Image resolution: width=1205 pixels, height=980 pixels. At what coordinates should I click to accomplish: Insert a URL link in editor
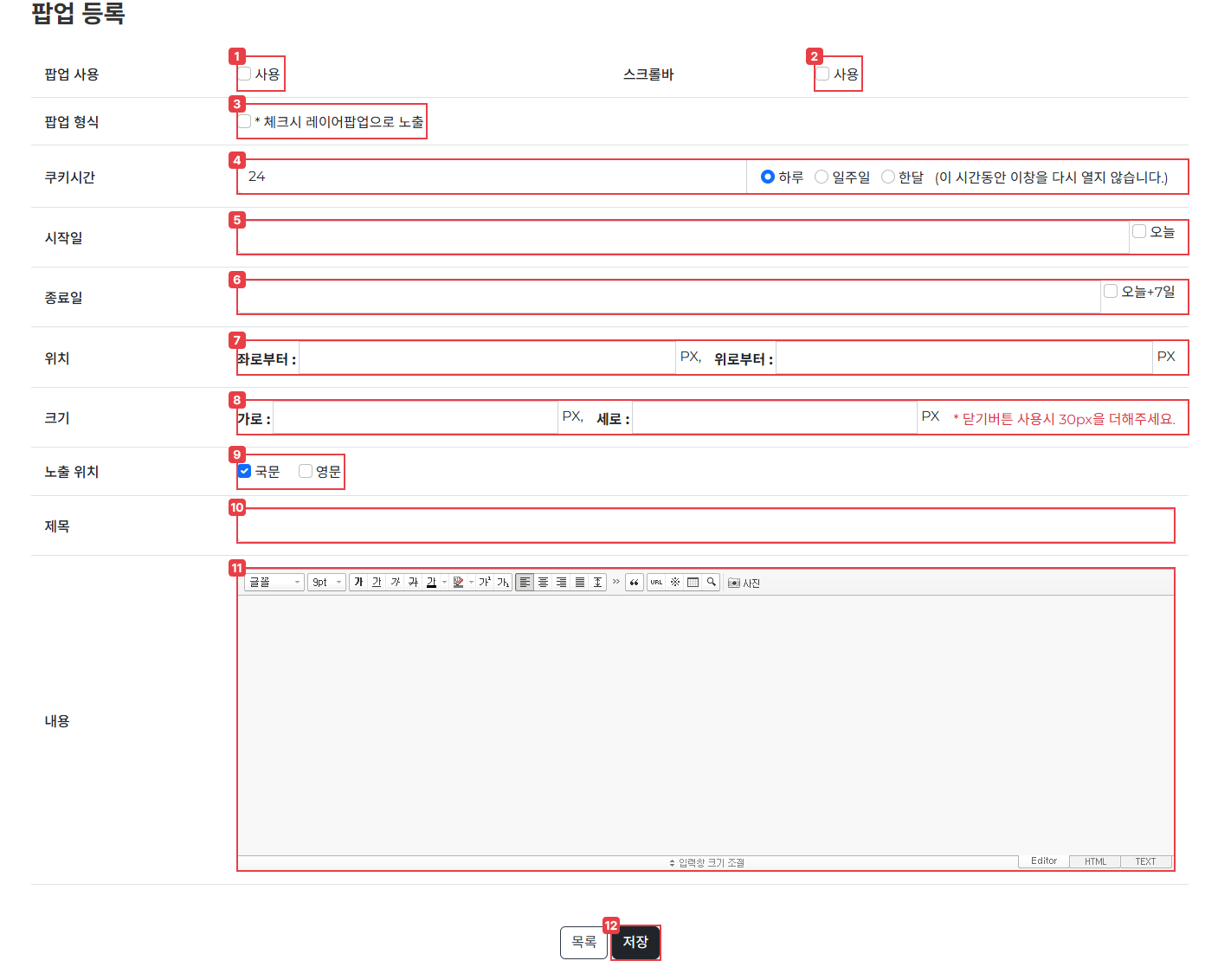(x=656, y=583)
